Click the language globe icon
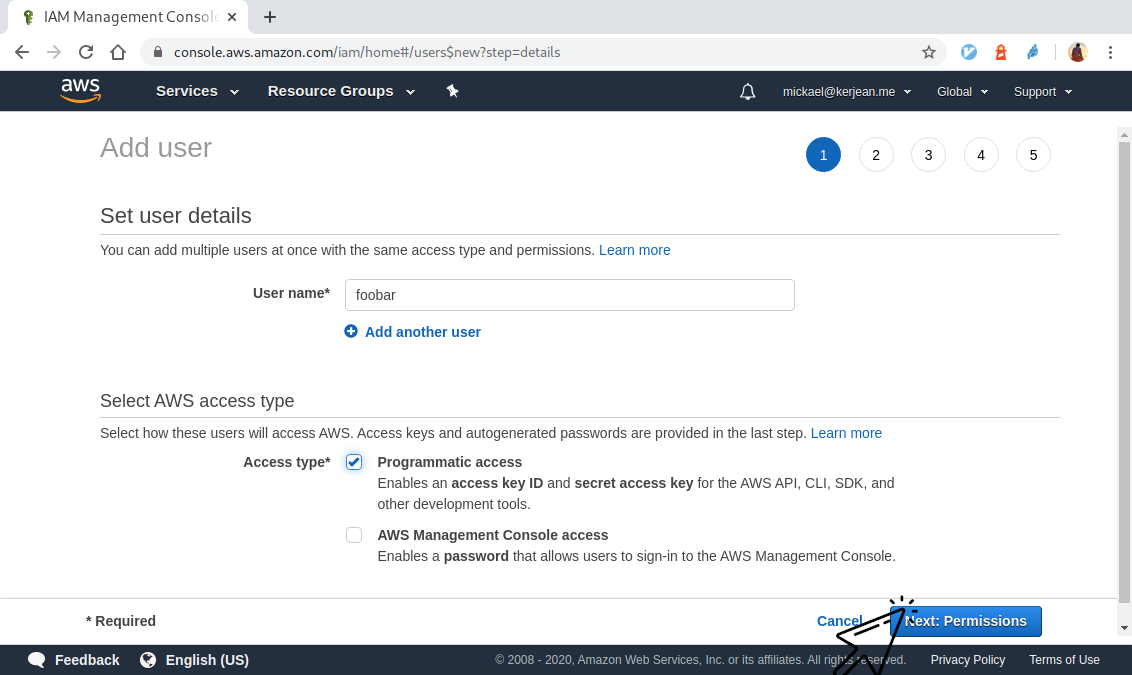This screenshot has width=1132, height=675. (x=148, y=660)
